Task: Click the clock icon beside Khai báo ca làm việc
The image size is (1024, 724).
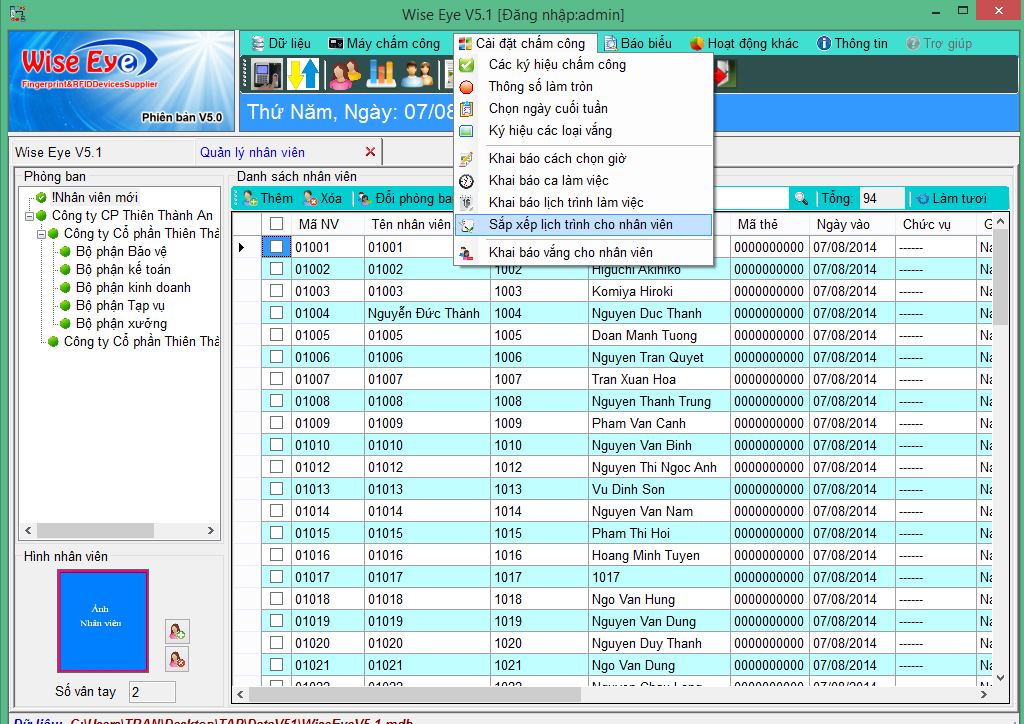Action: [x=466, y=181]
